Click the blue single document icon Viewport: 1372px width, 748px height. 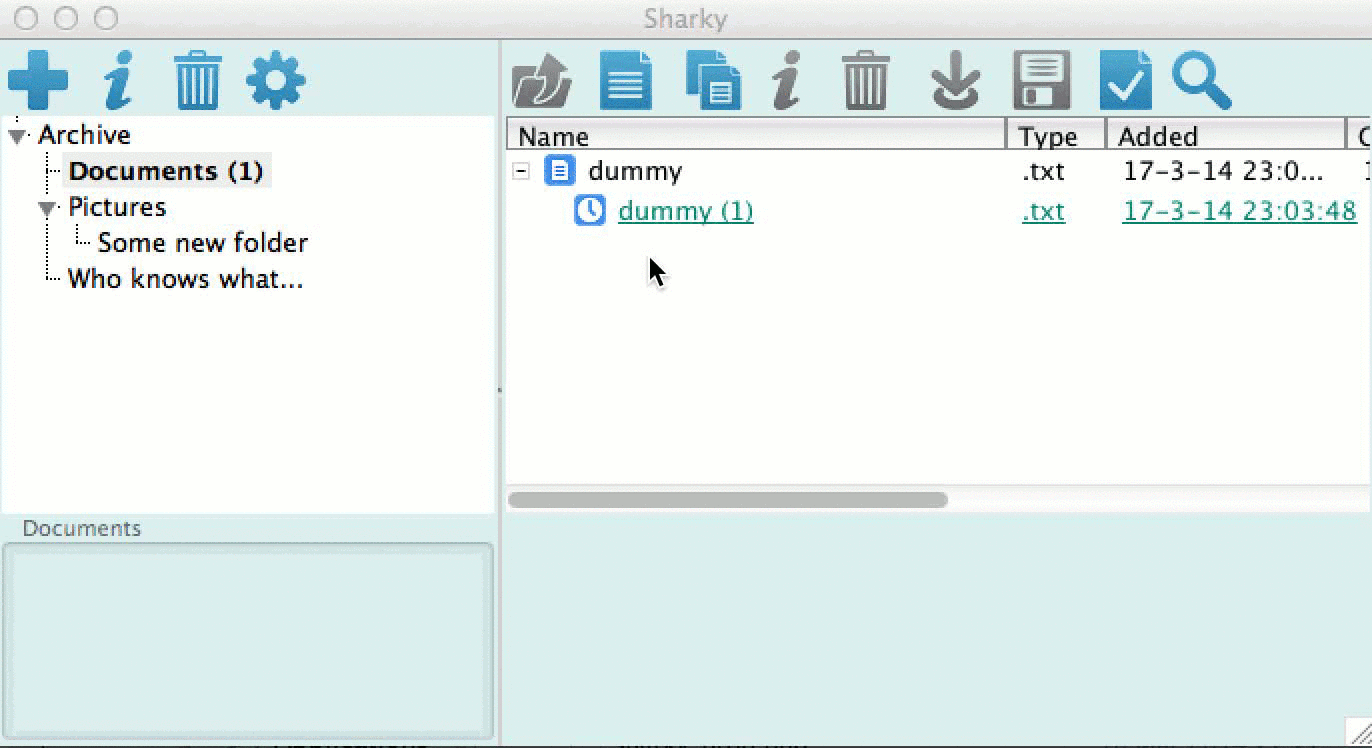[x=625, y=80]
